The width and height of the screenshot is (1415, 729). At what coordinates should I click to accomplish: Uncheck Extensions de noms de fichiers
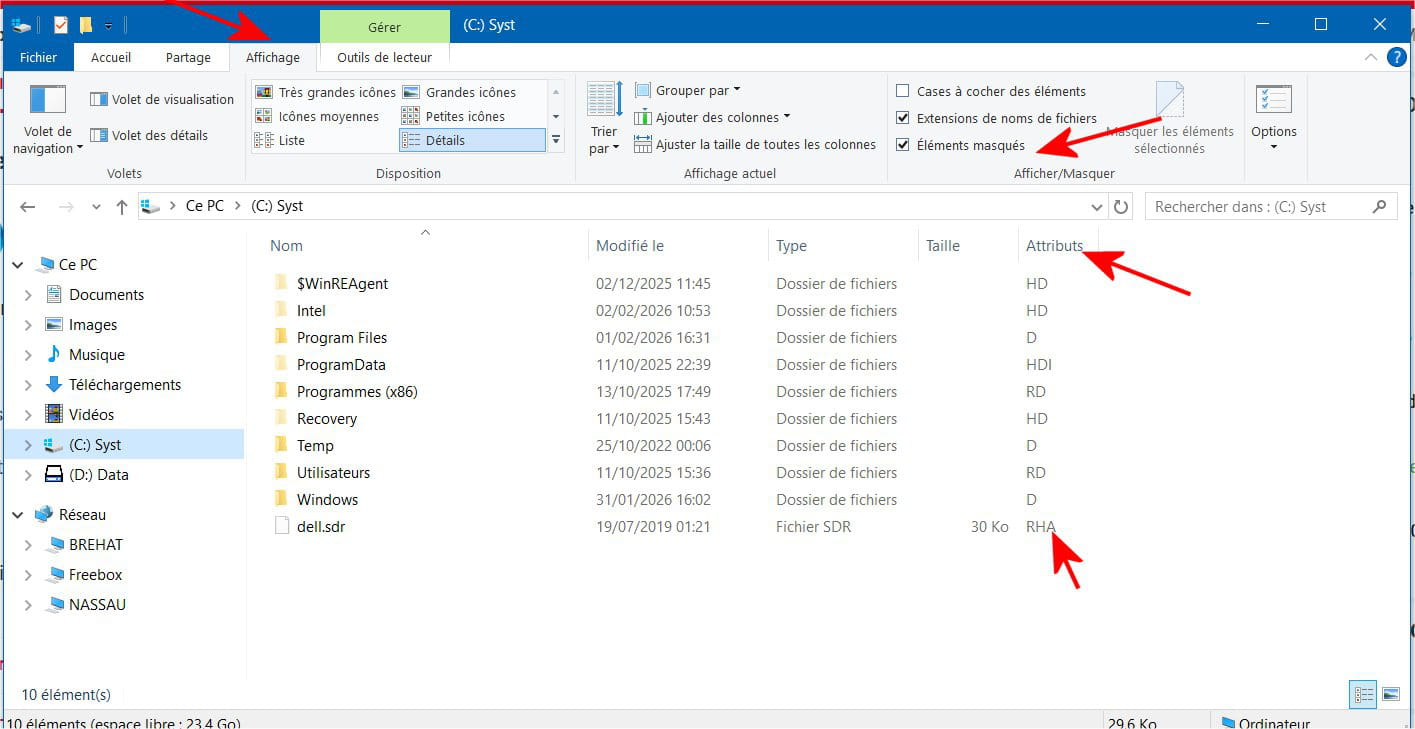[x=903, y=118]
